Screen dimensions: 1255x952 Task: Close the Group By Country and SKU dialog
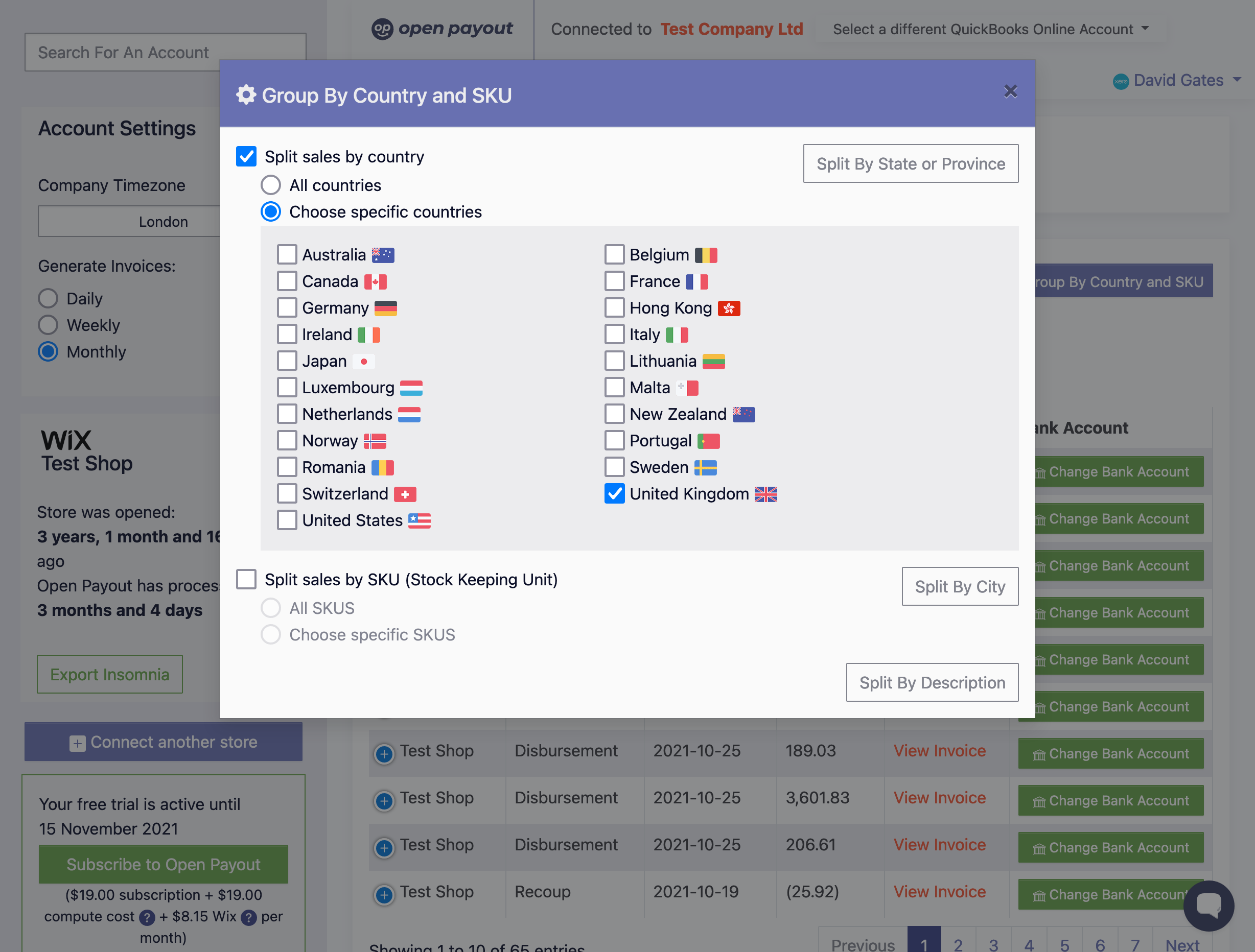click(1010, 91)
